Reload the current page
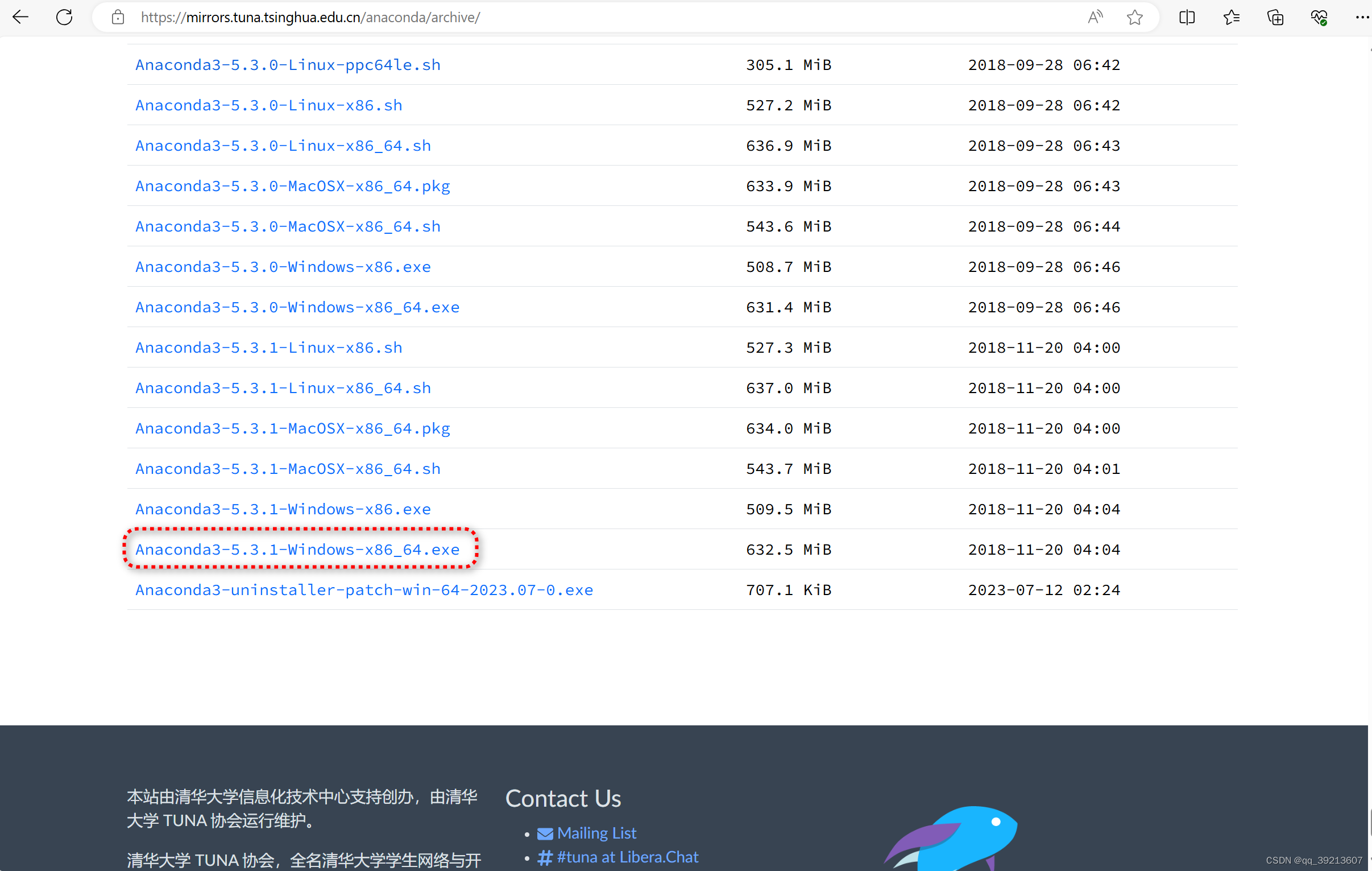 tap(64, 17)
